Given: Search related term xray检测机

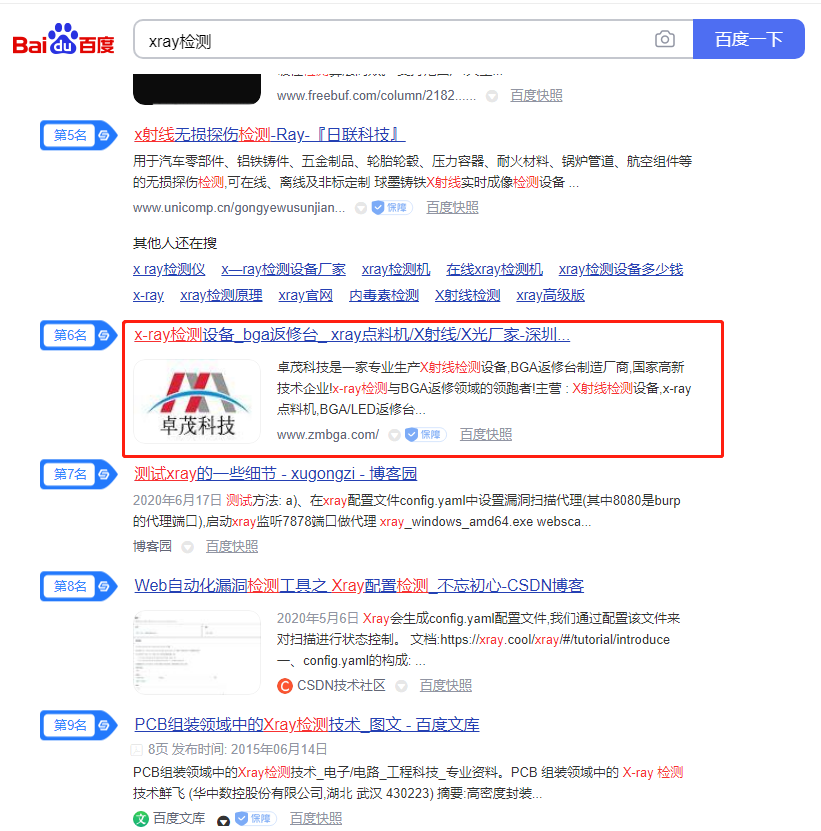Looking at the screenshot, I should [x=396, y=269].
